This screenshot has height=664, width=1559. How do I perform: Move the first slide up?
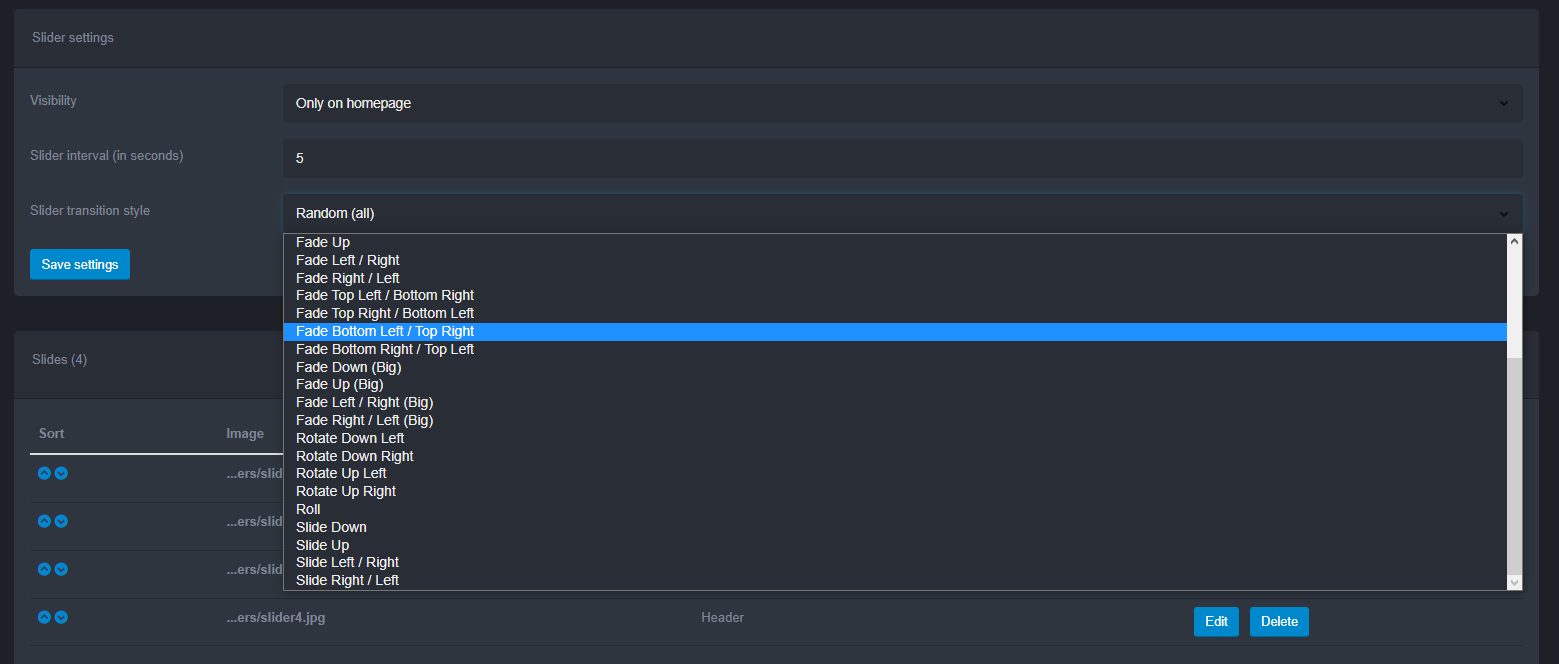coord(44,473)
